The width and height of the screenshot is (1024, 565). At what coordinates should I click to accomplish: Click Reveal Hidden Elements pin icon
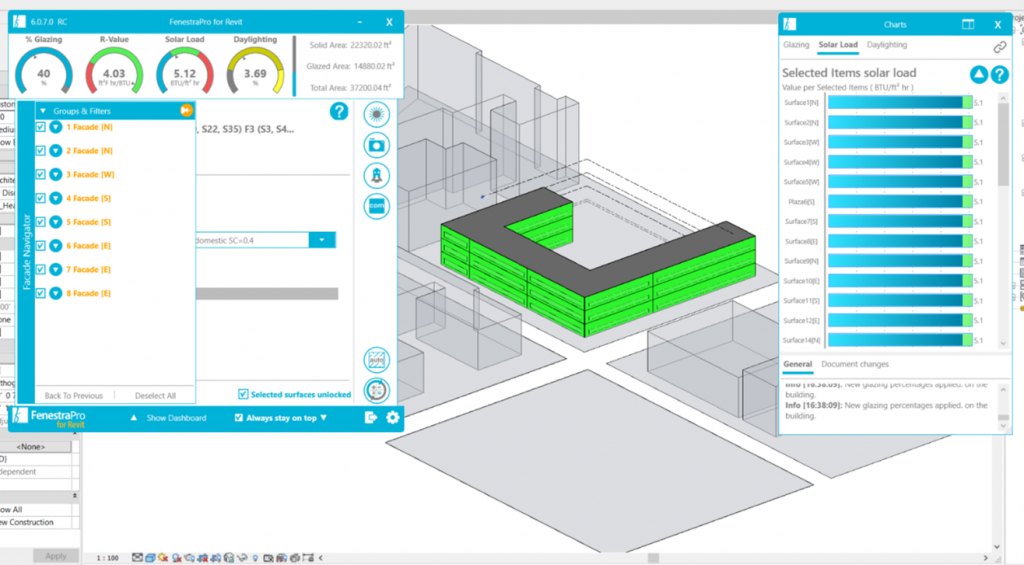(255, 558)
